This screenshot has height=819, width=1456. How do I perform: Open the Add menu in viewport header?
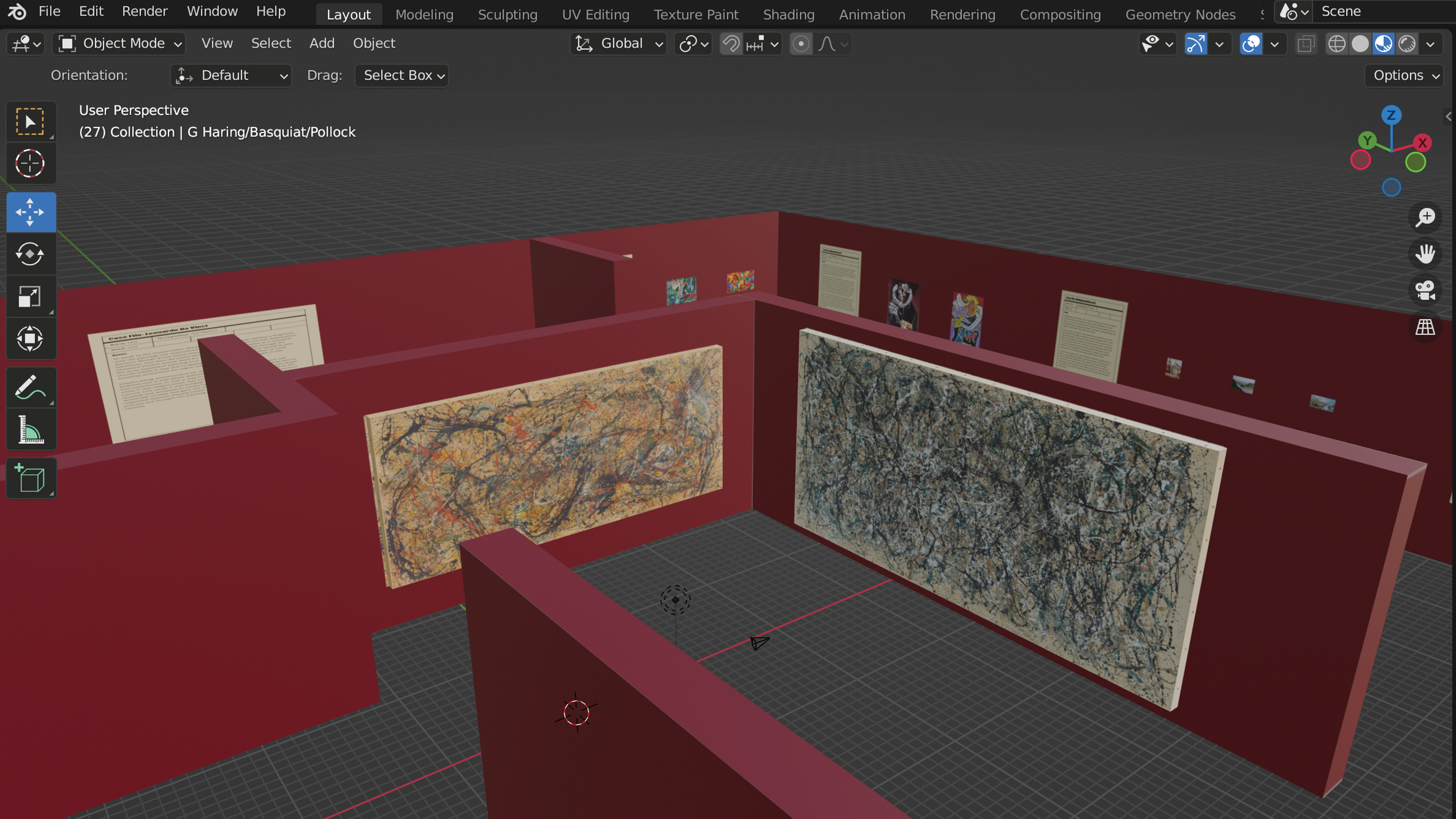click(322, 44)
